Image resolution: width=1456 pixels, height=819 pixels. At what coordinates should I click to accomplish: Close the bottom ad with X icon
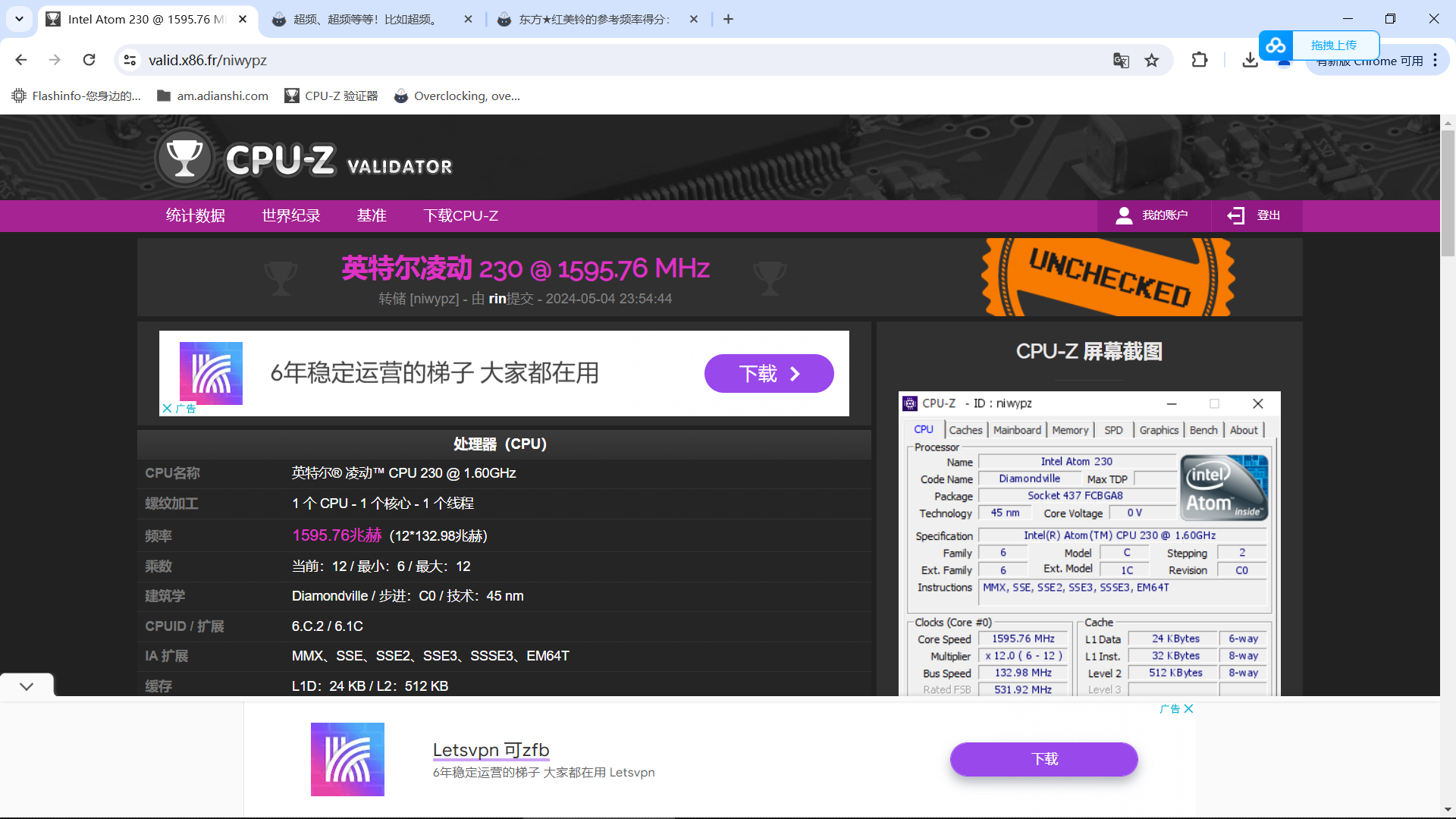(1188, 709)
